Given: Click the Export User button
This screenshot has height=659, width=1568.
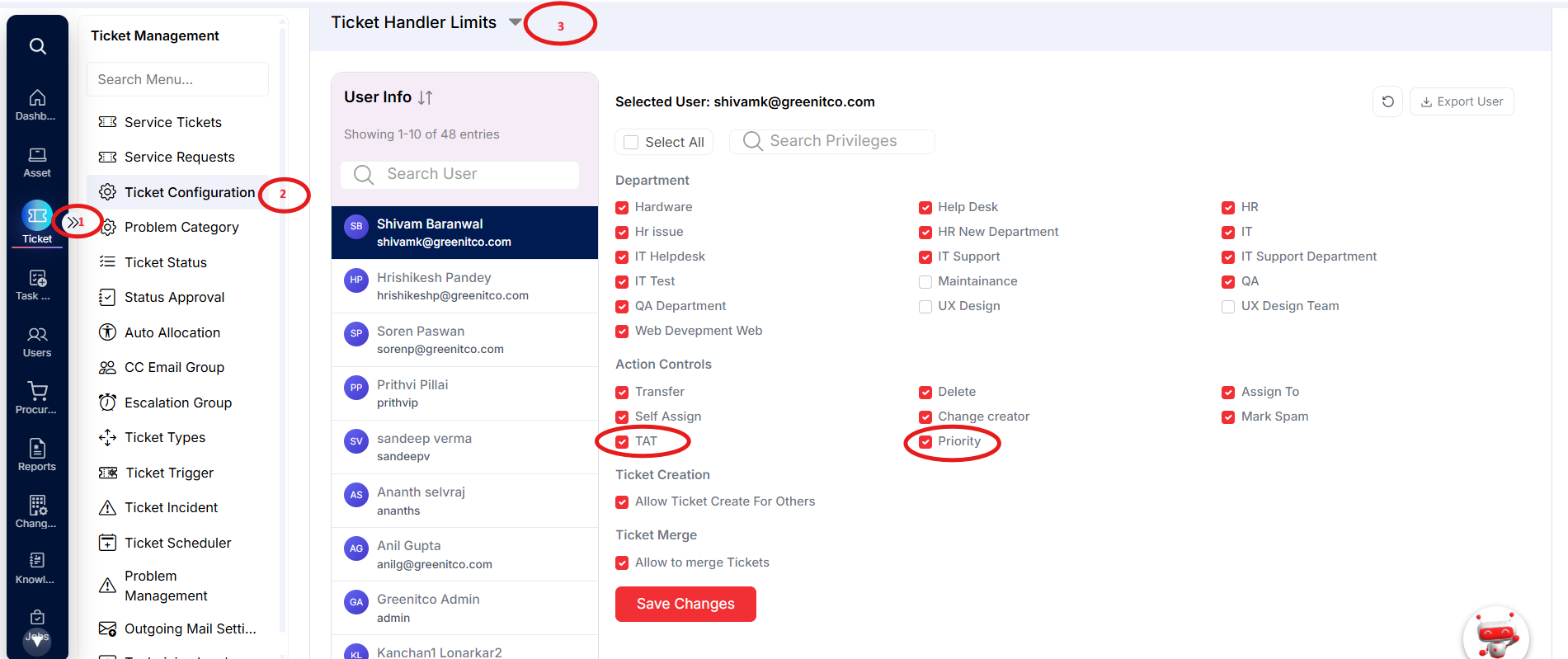Looking at the screenshot, I should pos(1462,101).
